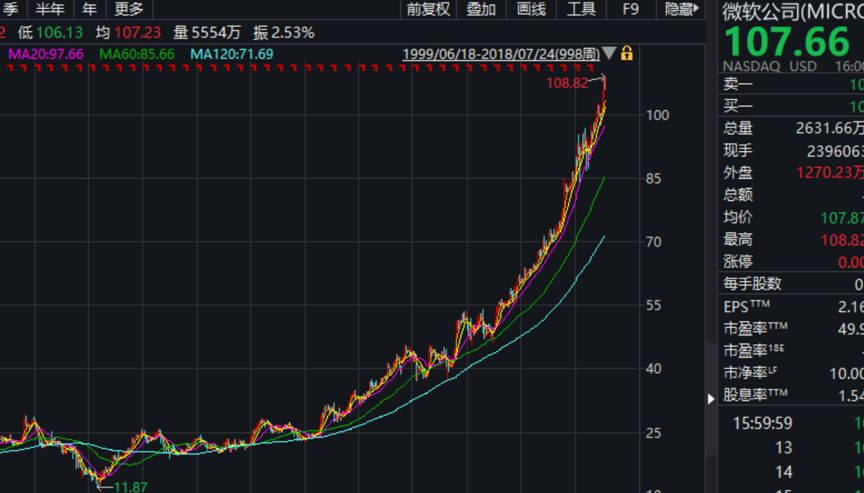864x493 pixels.
Task: Click the 低 106.13 low readout
Action: click(50, 32)
